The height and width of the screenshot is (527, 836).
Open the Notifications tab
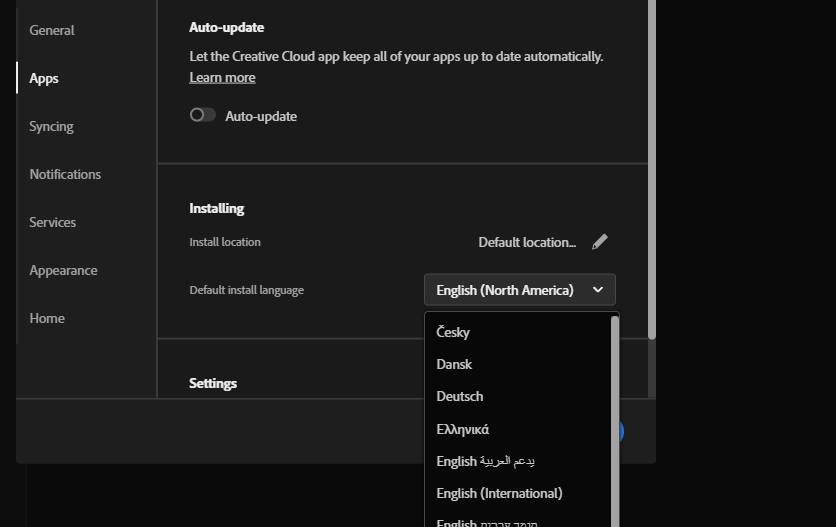click(x=65, y=174)
